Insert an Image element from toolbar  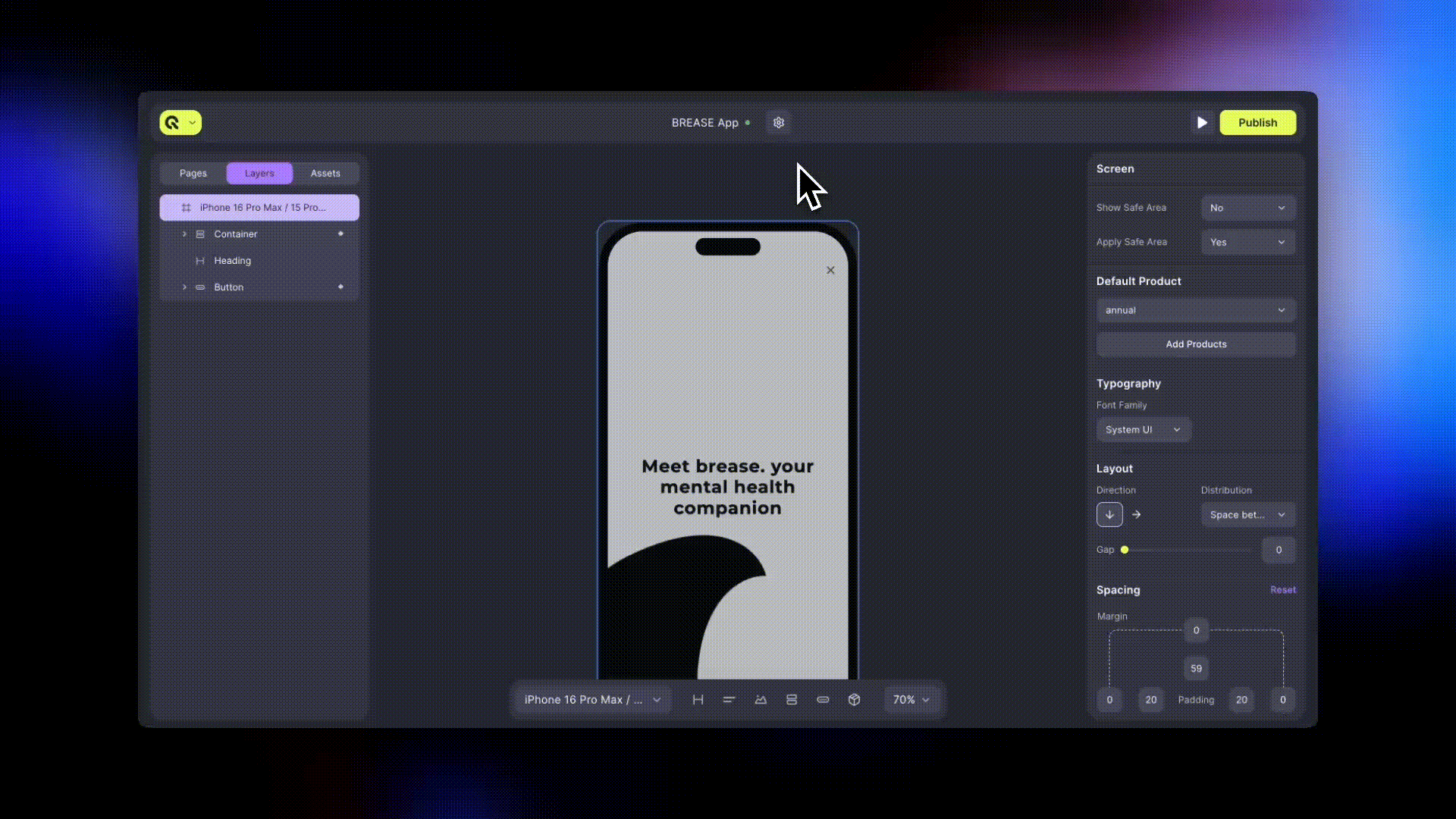[761, 700]
